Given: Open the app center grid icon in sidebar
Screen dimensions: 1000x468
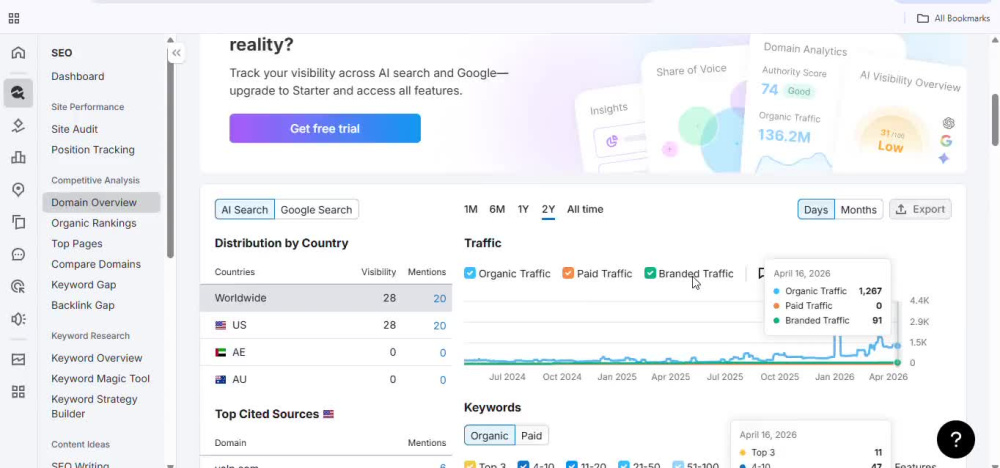Looking at the screenshot, I should click(18, 391).
